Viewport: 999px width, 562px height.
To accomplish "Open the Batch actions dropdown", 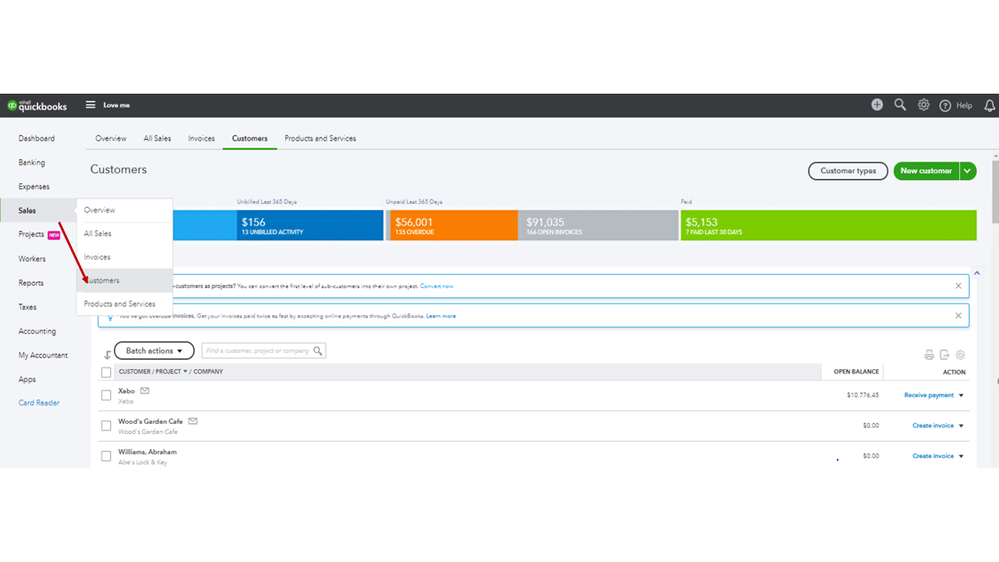I will [x=154, y=350].
